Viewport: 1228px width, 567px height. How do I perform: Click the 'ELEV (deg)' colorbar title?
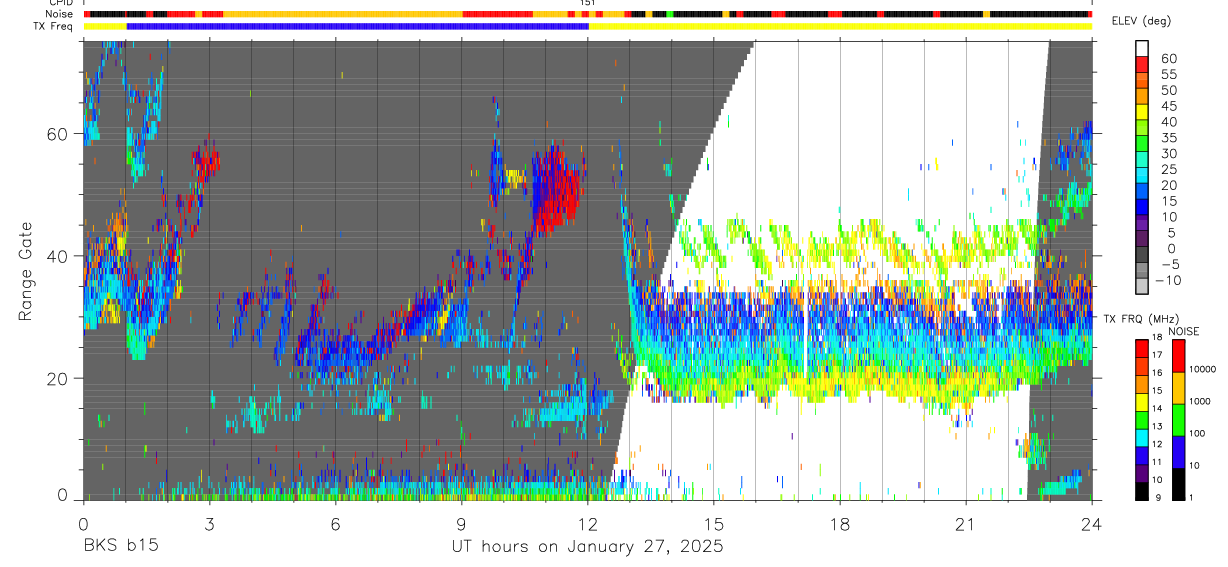pyautogui.click(x=1141, y=21)
